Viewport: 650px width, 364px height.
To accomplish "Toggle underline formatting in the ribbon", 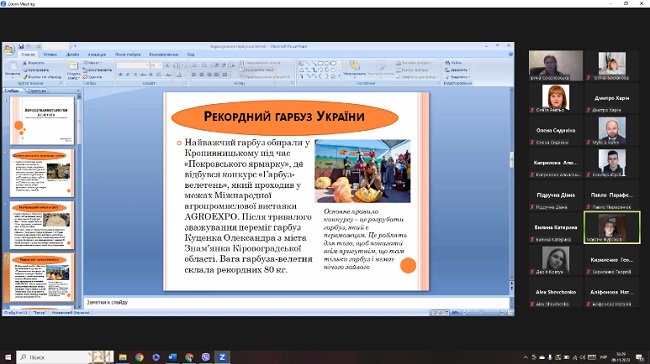I will (135, 75).
